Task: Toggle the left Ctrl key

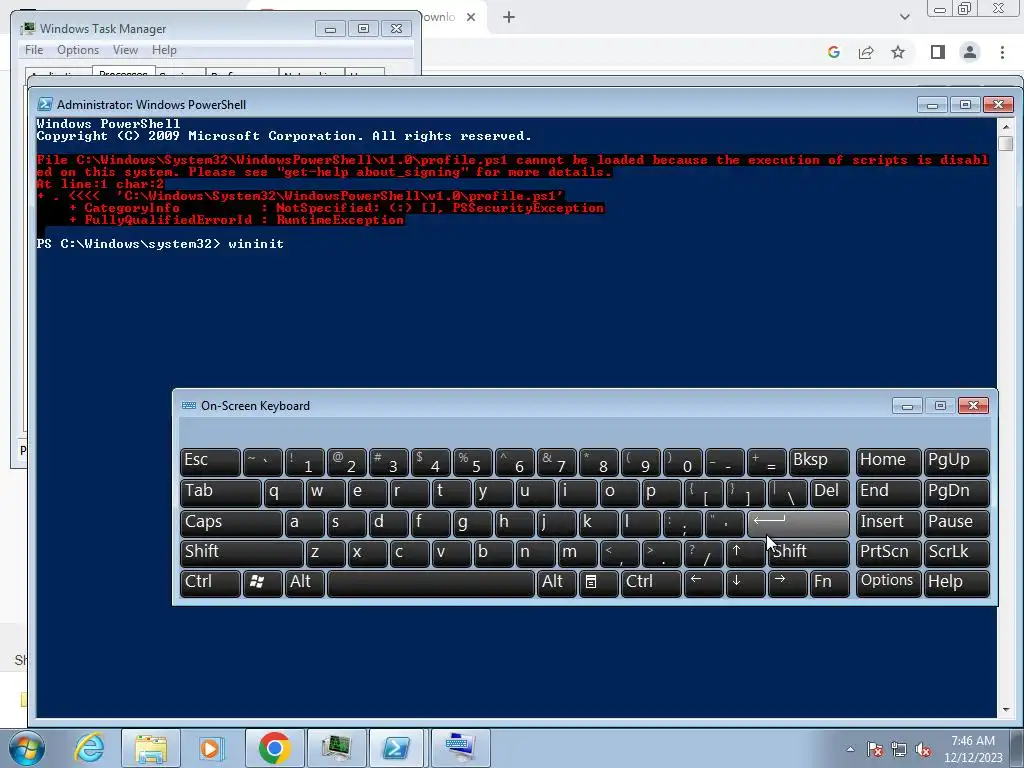Action: (x=210, y=583)
